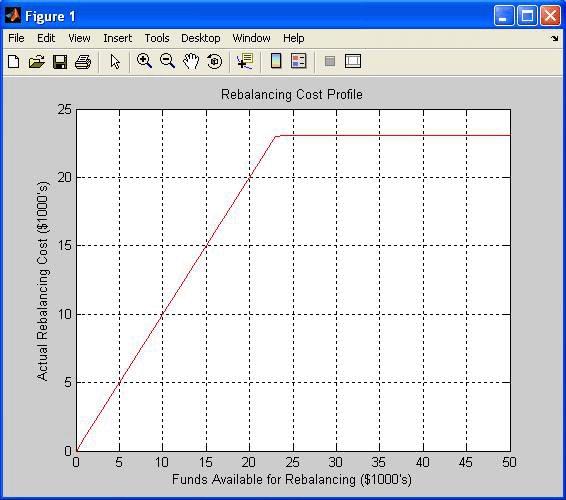Enable the Pan hand tool
This screenshot has height=500, width=566.
coord(191,61)
